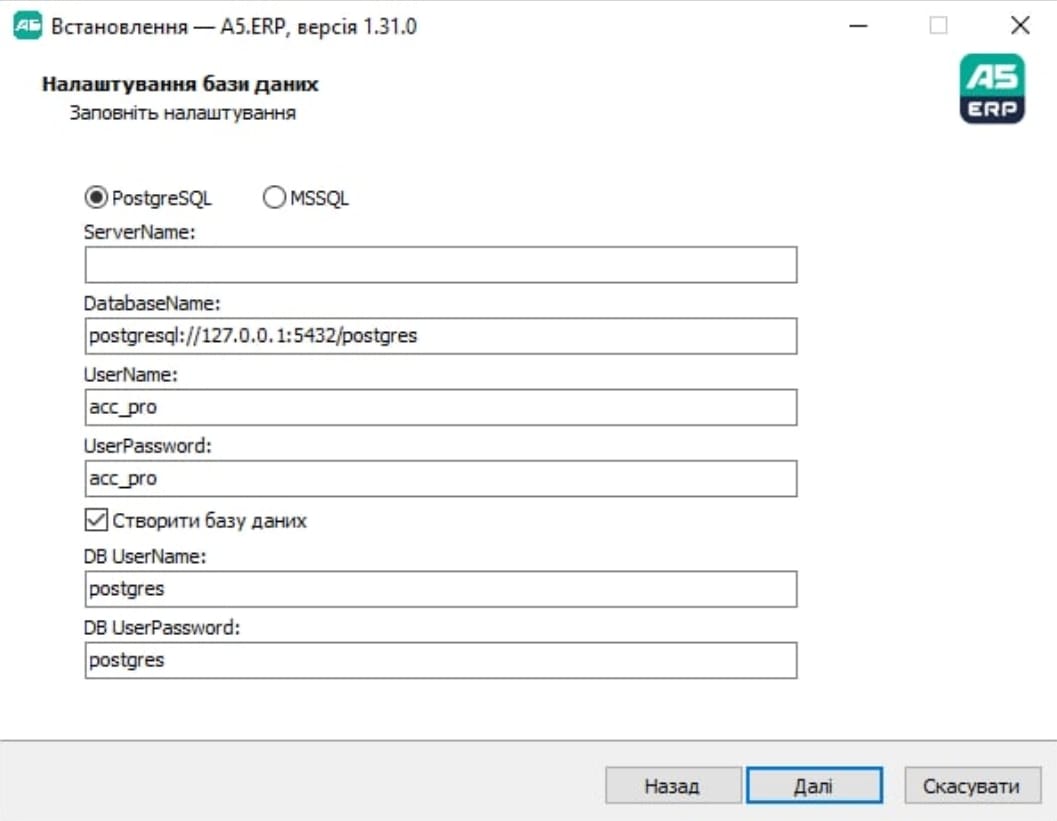This screenshot has height=821, width=1057.
Task: Focus the empty ServerName field
Action: (440, 265)
